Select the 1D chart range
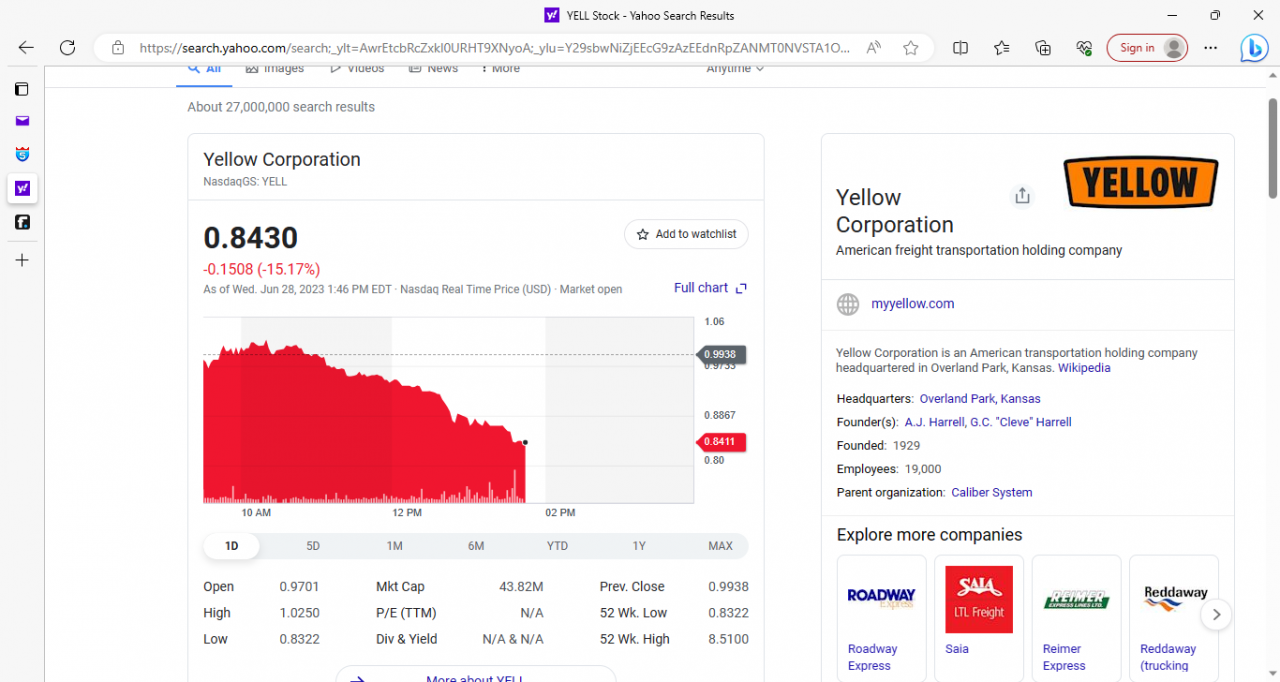The height and width of the screenshot is (682, 1280). pyautogui.click(x=231, y=546)
